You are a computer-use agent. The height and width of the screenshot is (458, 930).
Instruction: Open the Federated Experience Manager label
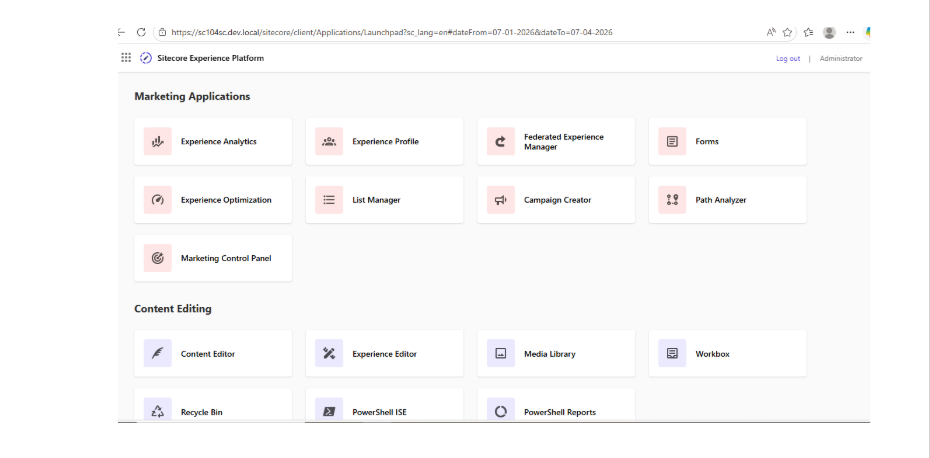tap(564, 142)
